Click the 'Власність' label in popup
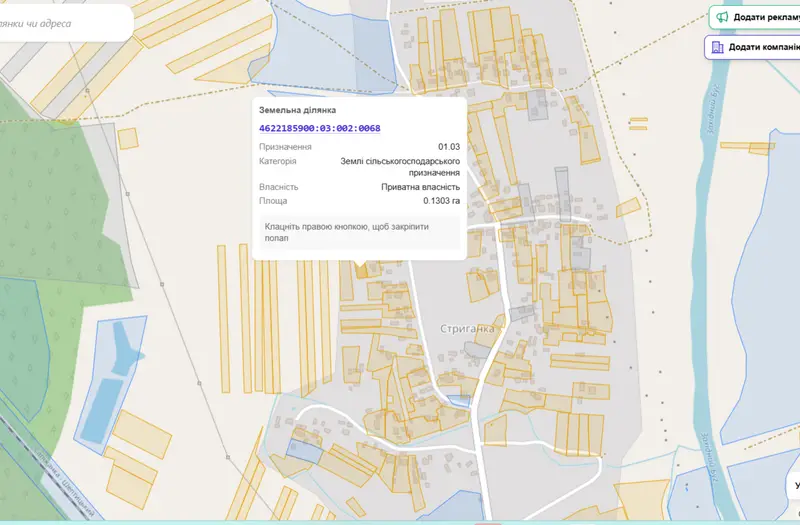The width and height of the screenshot is (800, 525). (x=279, y=187)
